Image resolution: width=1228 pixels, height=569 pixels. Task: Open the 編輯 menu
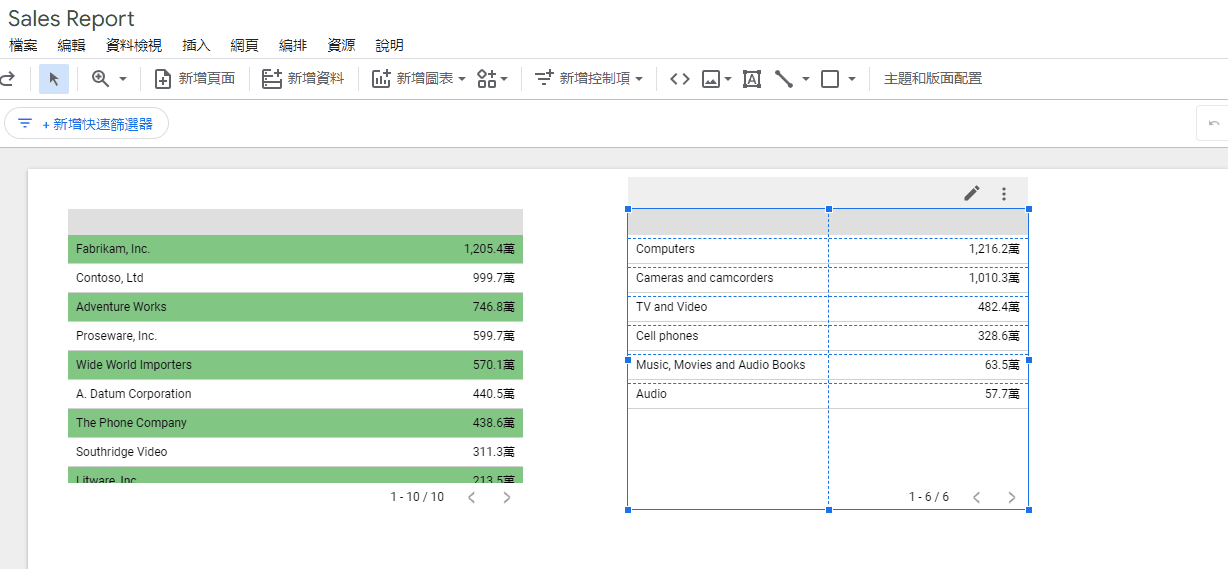tap(72, 45)
